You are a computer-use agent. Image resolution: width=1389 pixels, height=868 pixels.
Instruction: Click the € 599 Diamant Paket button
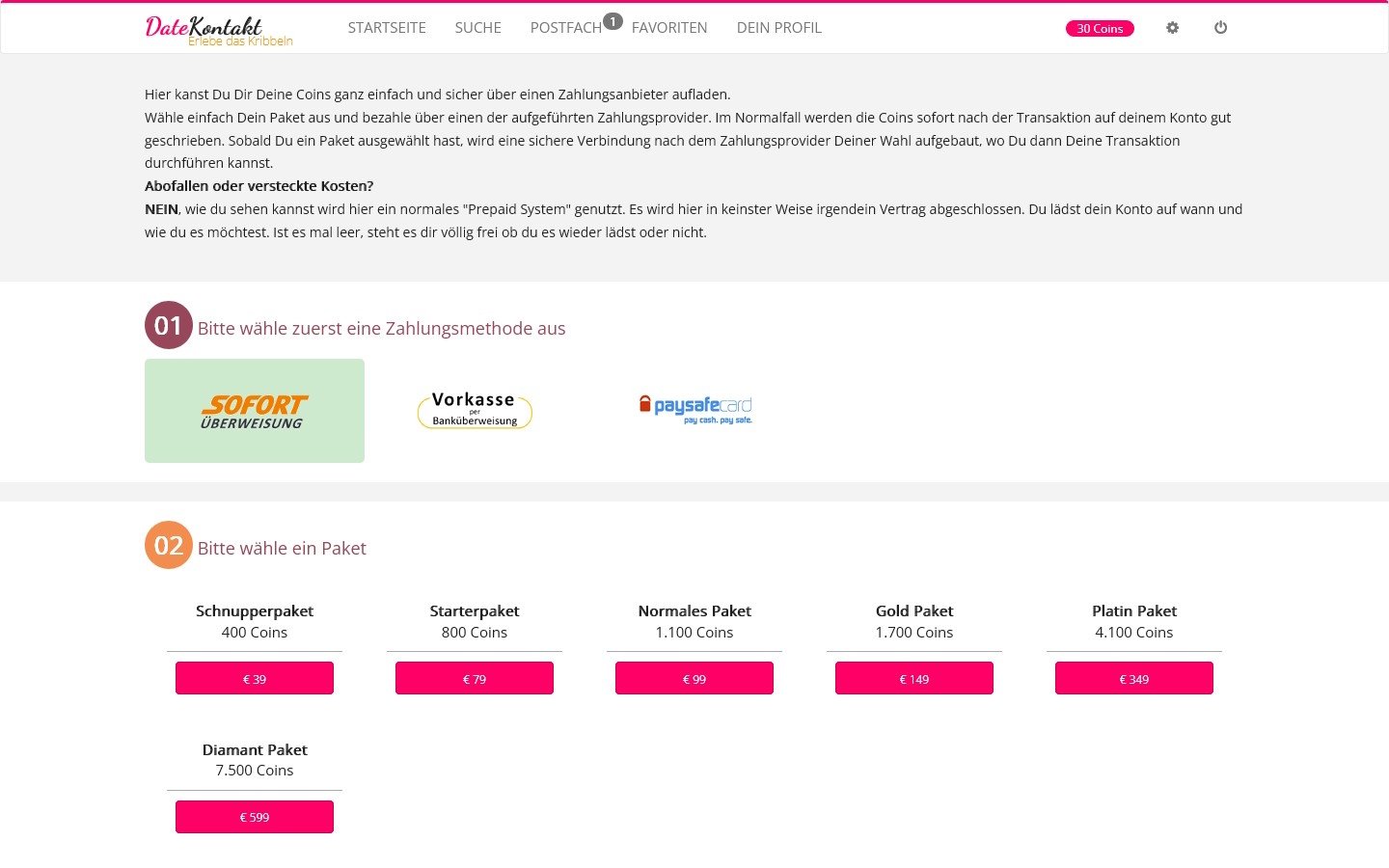point(255,817)
